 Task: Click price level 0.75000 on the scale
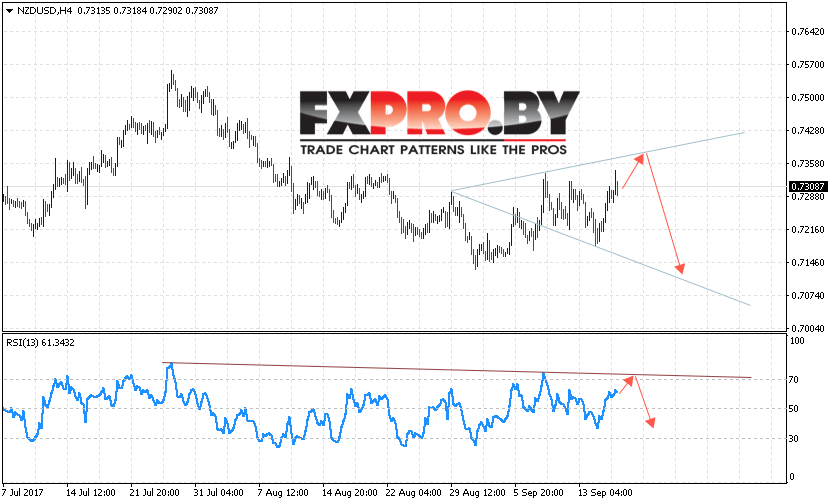click(808, 98)
